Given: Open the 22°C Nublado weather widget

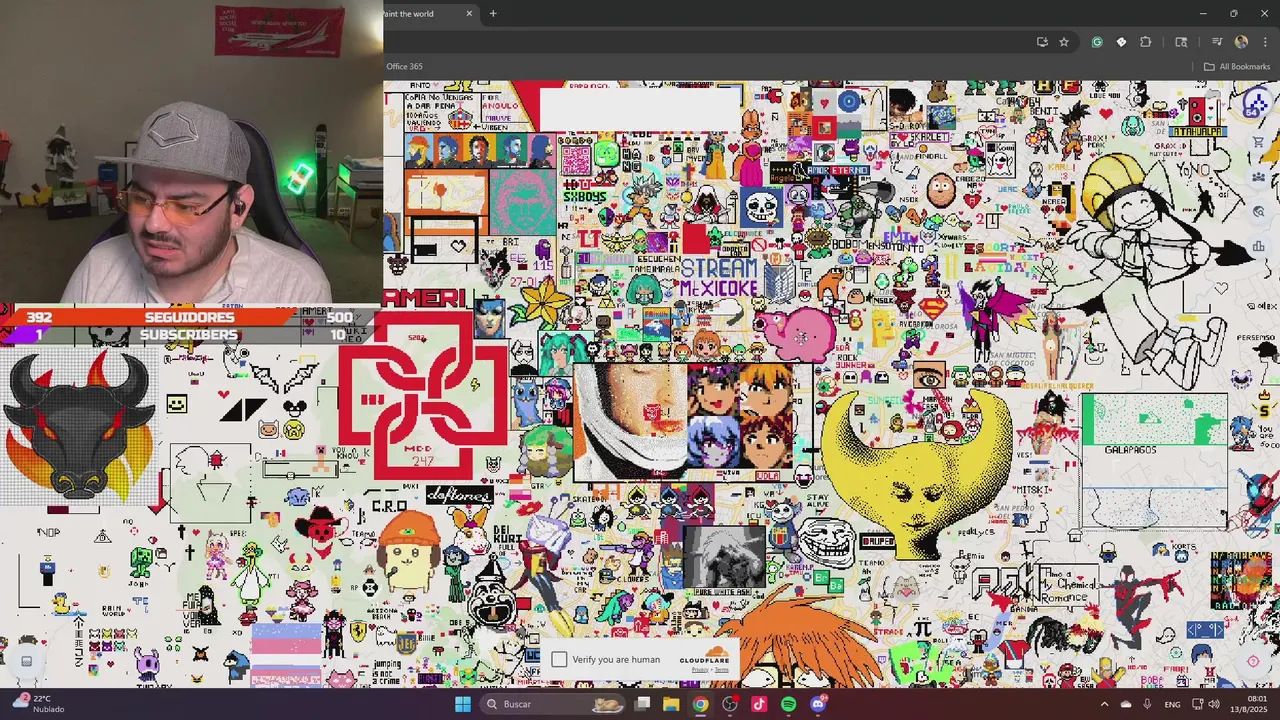Looking at the screenshot, I should click(x=36, y=704).
